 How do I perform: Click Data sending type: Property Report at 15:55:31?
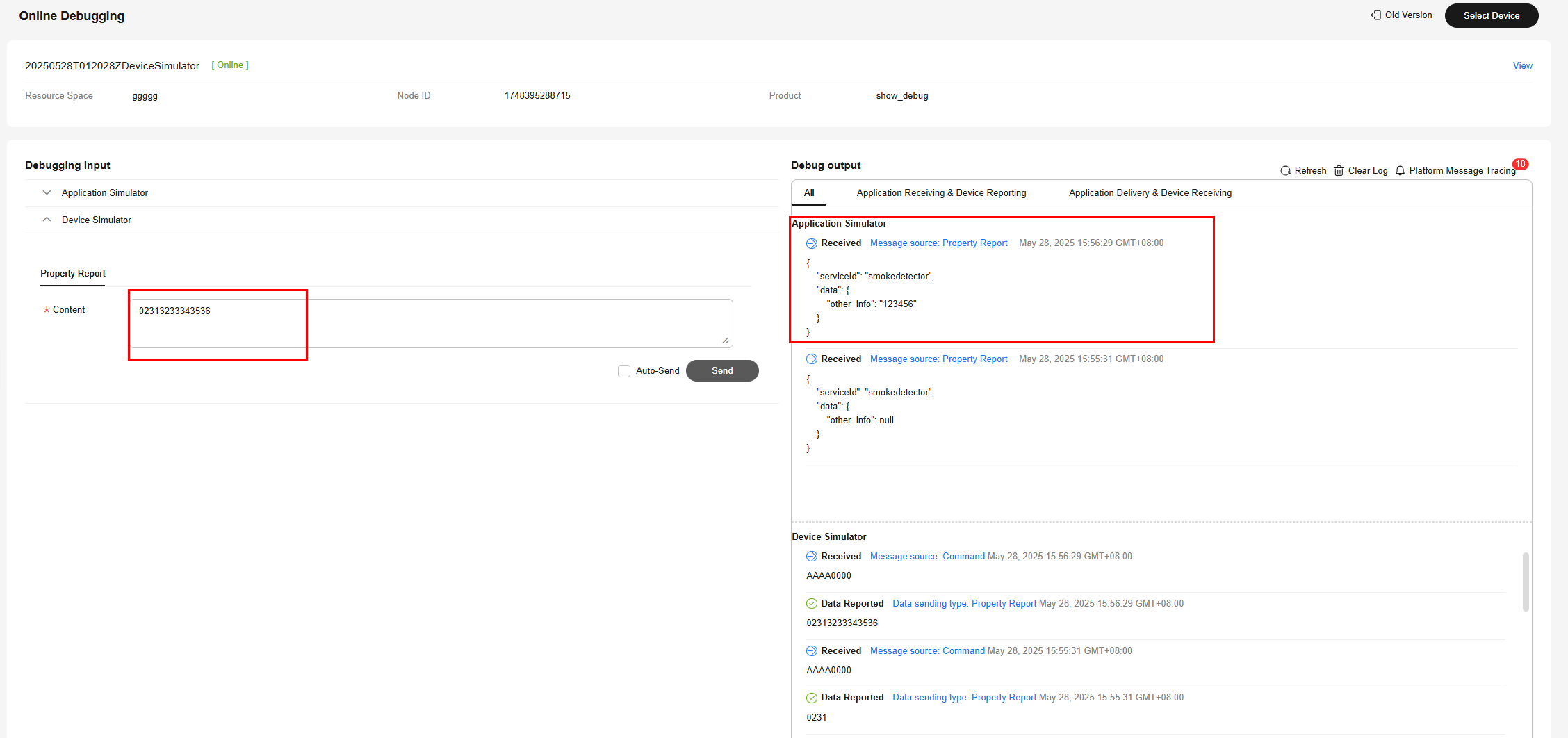click(964, 698)
